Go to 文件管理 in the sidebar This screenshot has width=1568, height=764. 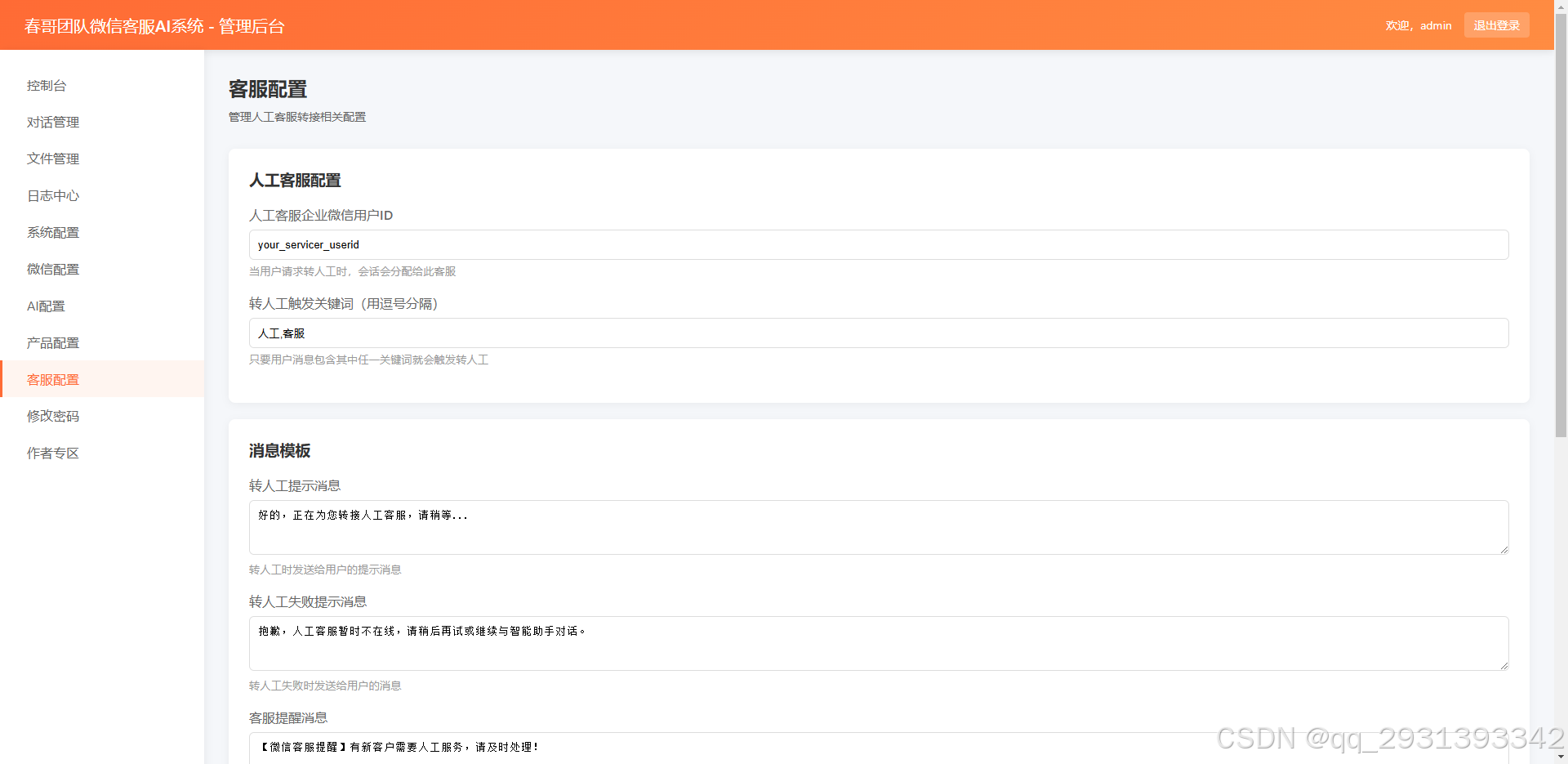coord(102,159)
